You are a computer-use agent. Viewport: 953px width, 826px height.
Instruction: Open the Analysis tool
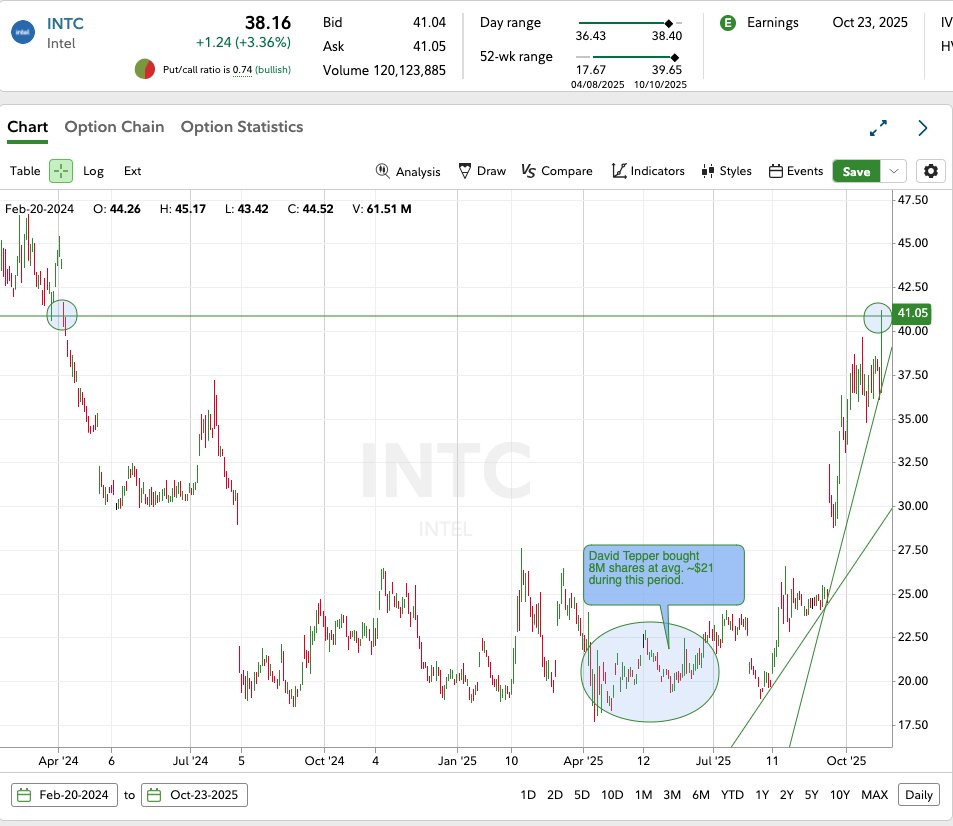point(408,171)
